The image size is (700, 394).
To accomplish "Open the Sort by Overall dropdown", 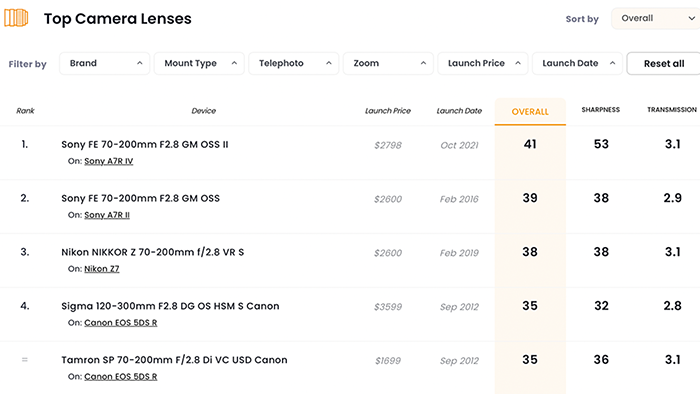I will tap(656, 18).
